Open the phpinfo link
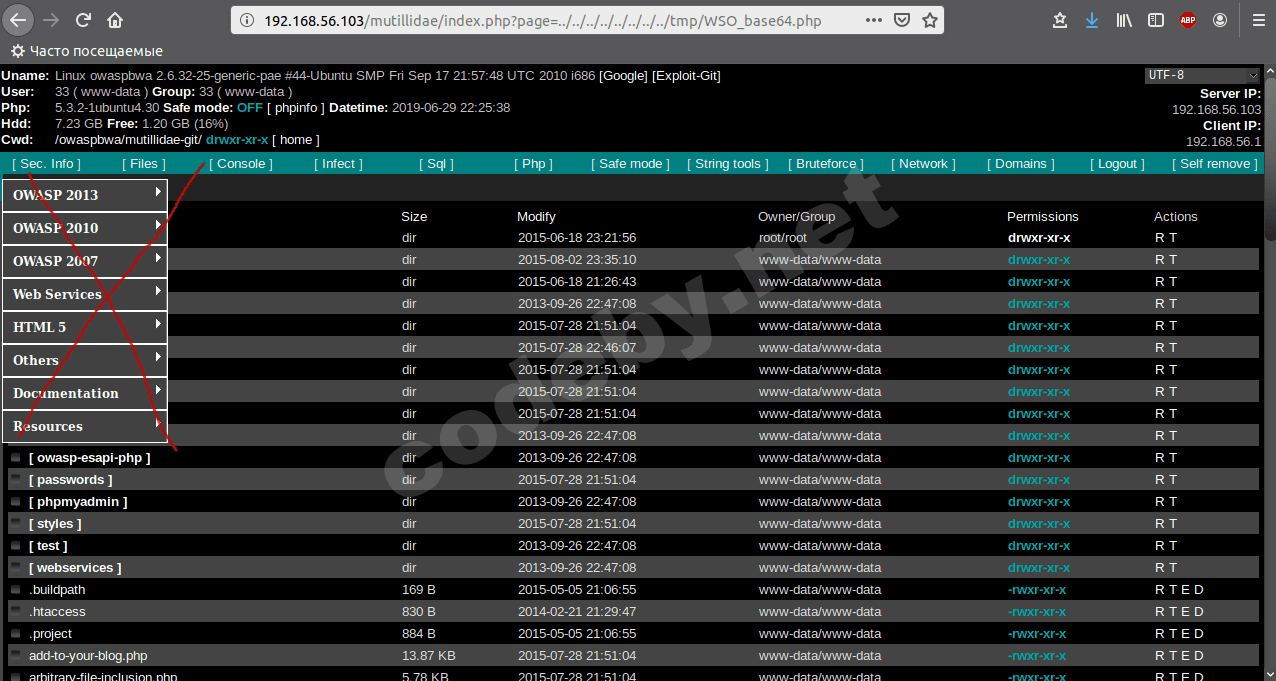This screenshot has width=1276, height=681. (x=296, y=108)
